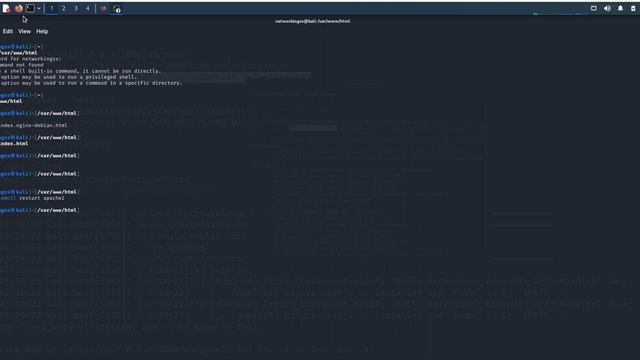This screenshot has height=360, width=640.
Task: Select the 'ndex.html' output line
Action: point(14,144)
